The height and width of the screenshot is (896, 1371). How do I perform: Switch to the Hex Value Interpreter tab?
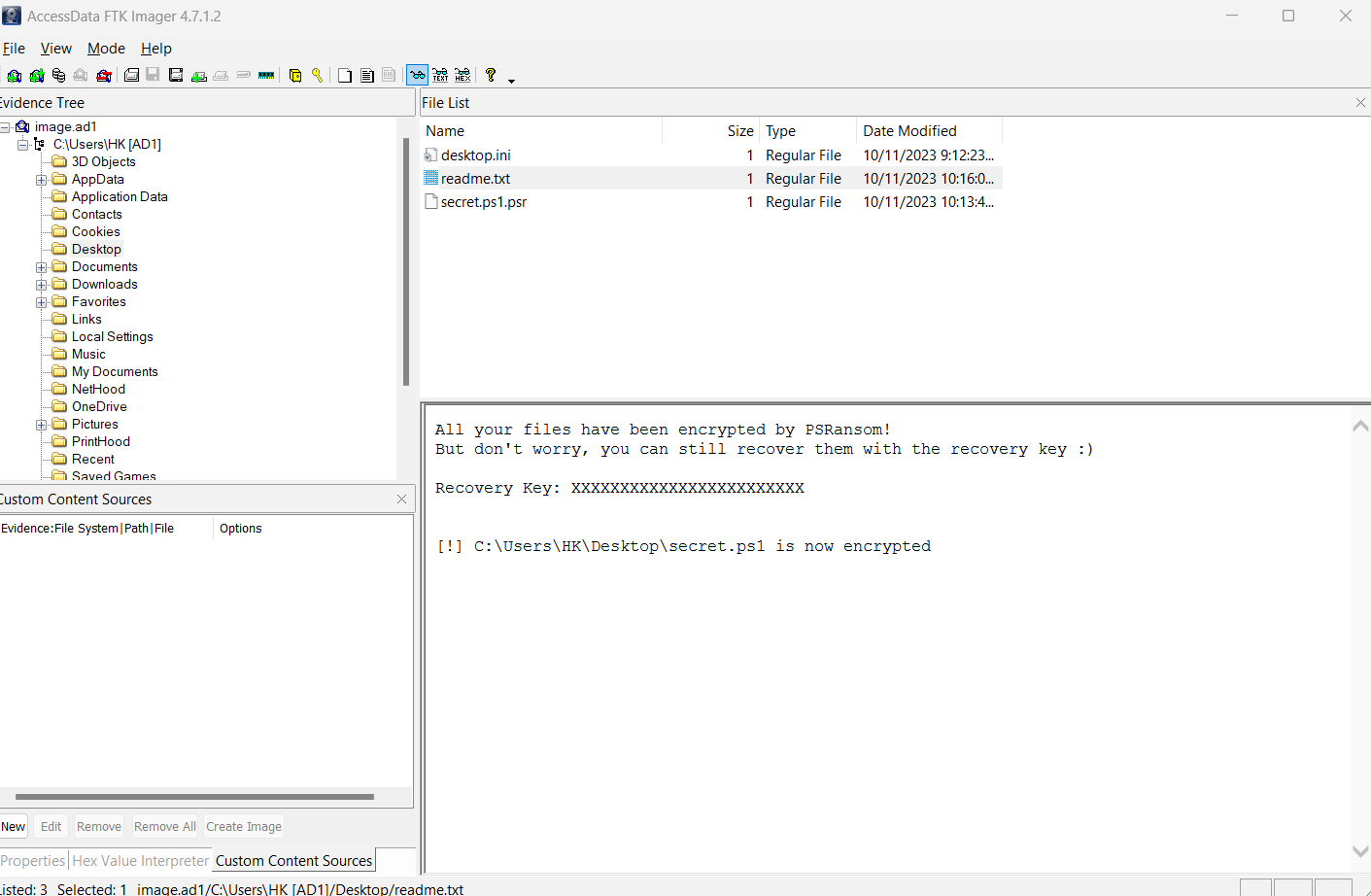[x=140, y=861]
